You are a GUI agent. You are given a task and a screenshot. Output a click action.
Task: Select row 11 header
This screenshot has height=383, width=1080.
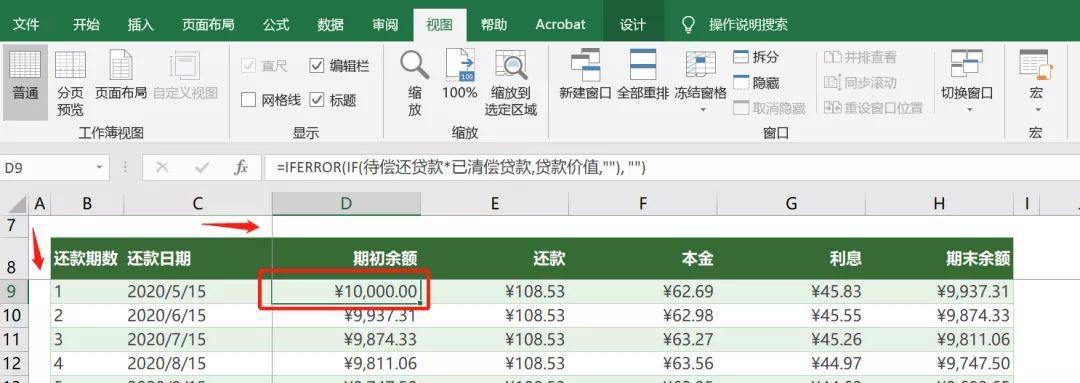click(13, 339)
